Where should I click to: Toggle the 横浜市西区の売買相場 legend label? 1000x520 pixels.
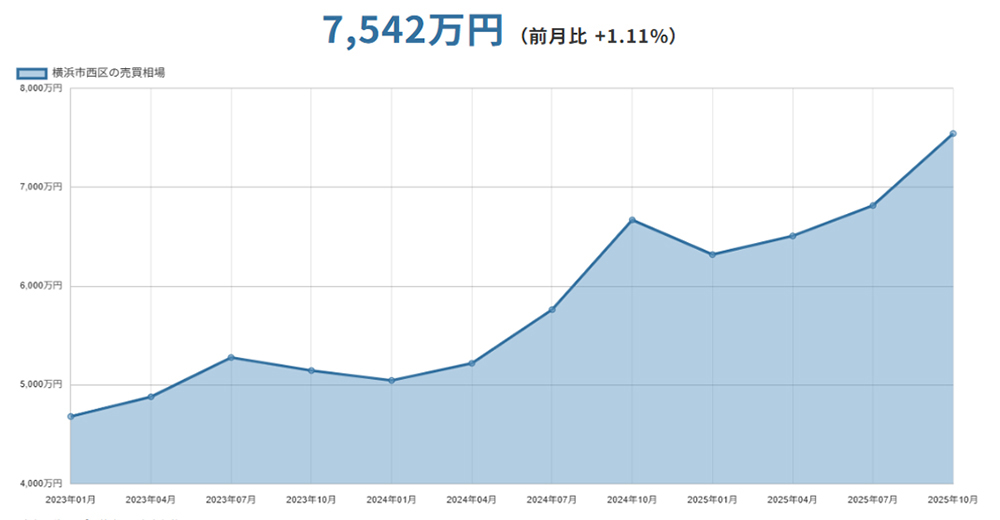pos(108,73)
